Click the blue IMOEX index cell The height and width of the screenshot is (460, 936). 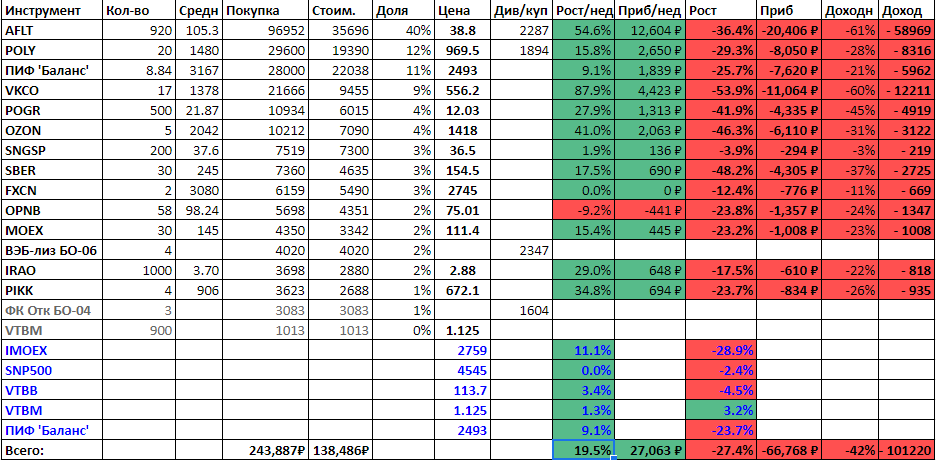click(51, 350)
